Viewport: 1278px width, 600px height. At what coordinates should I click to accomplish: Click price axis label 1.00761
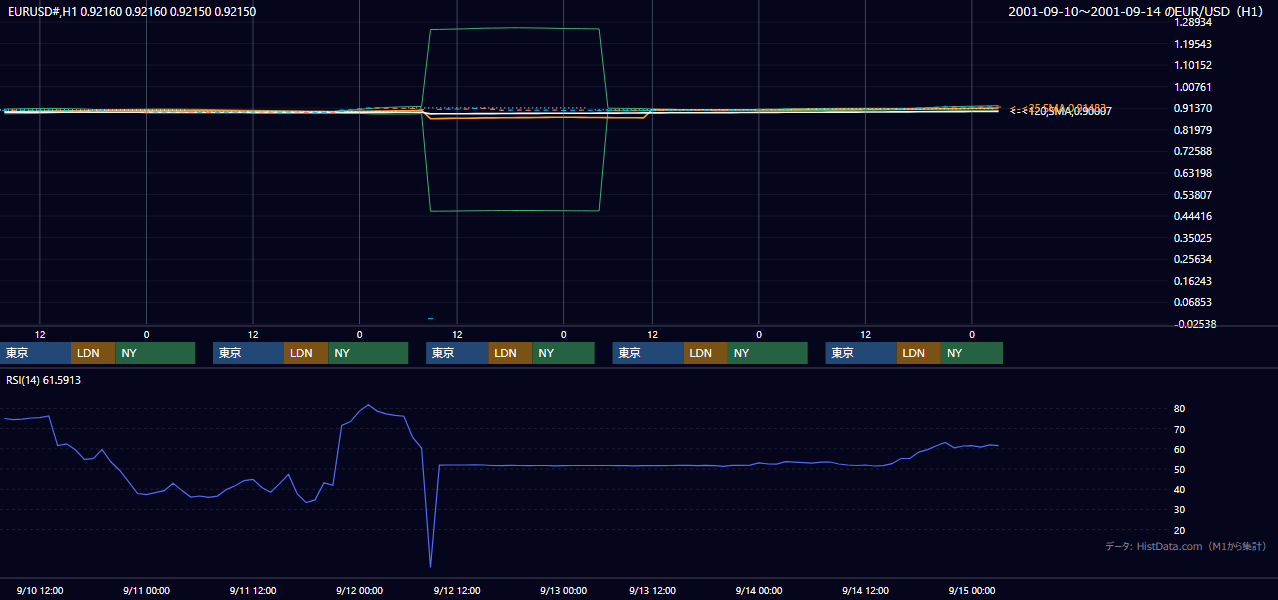[1193, 87]
